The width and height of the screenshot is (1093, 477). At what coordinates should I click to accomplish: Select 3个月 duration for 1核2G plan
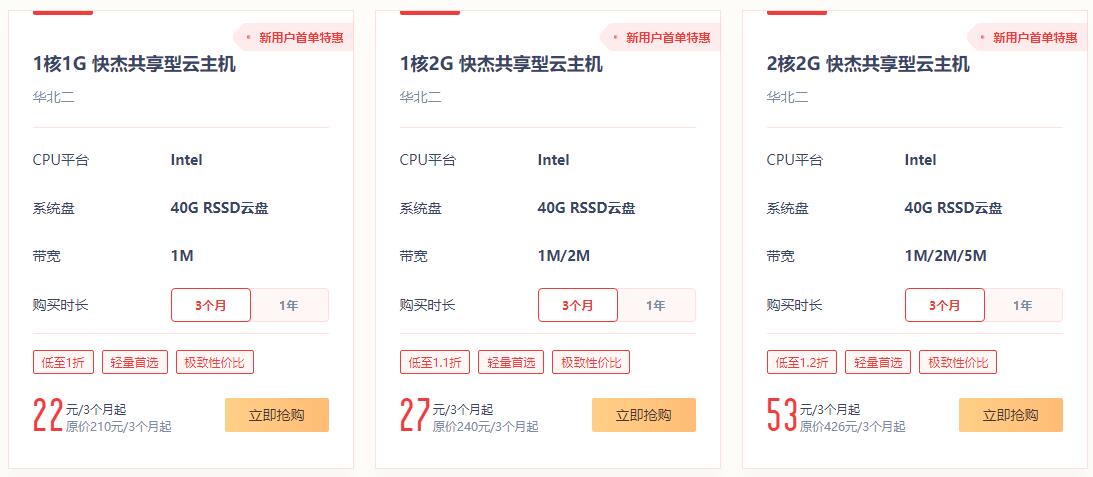point(577,305)
